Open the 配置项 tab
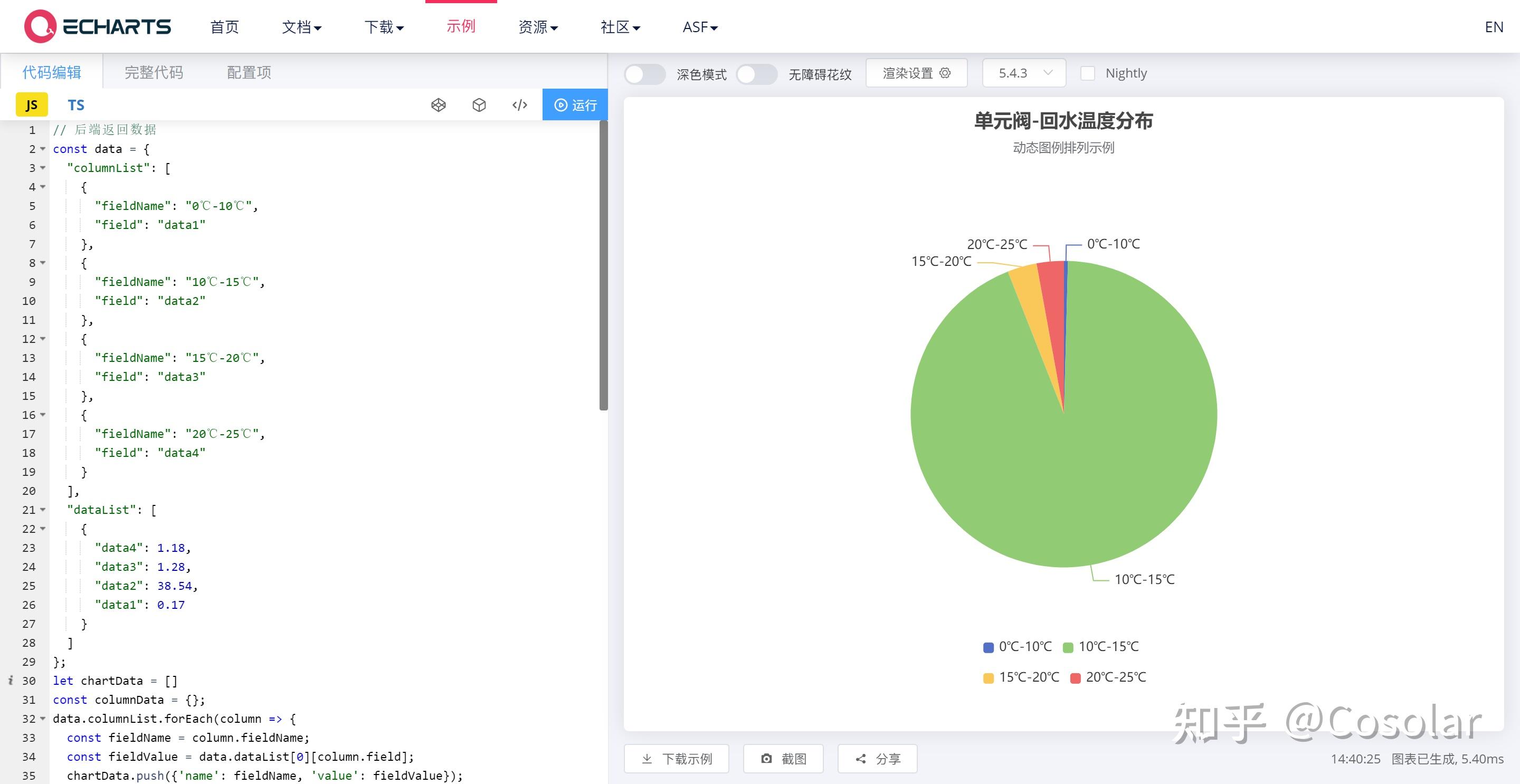The image size is (1520, 784). (x=249, y=72)
